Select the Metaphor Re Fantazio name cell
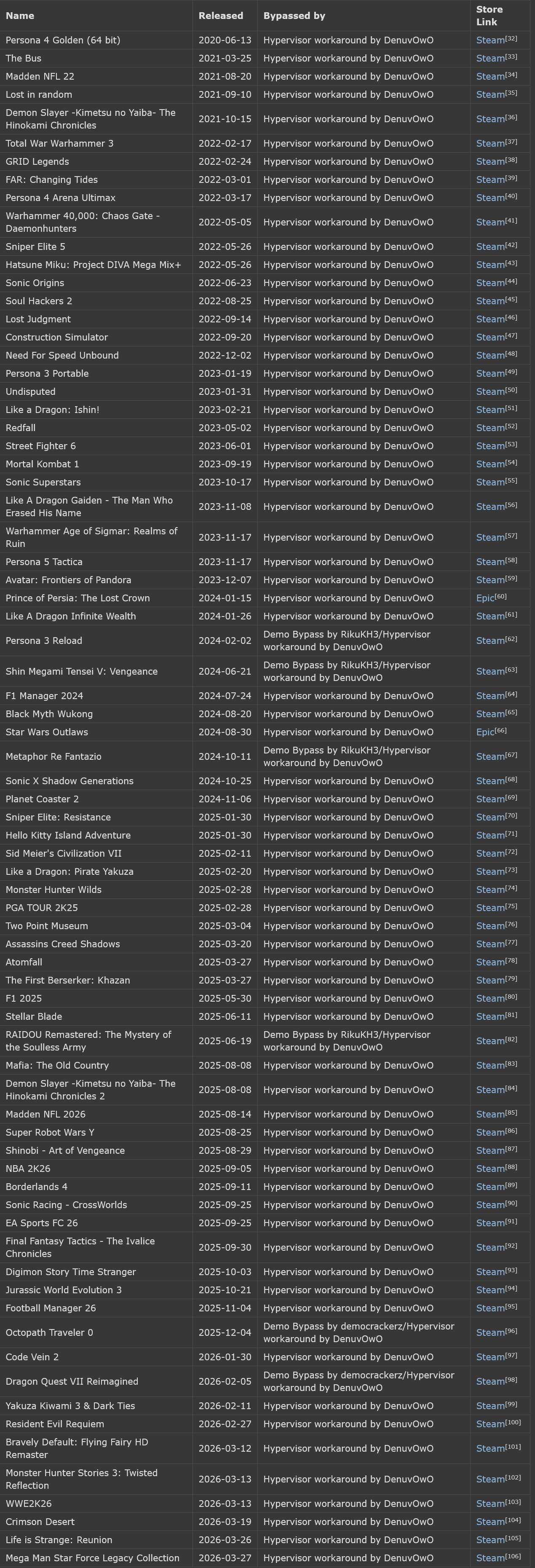This screenshot has height=1568, width=535. point(96,756)
